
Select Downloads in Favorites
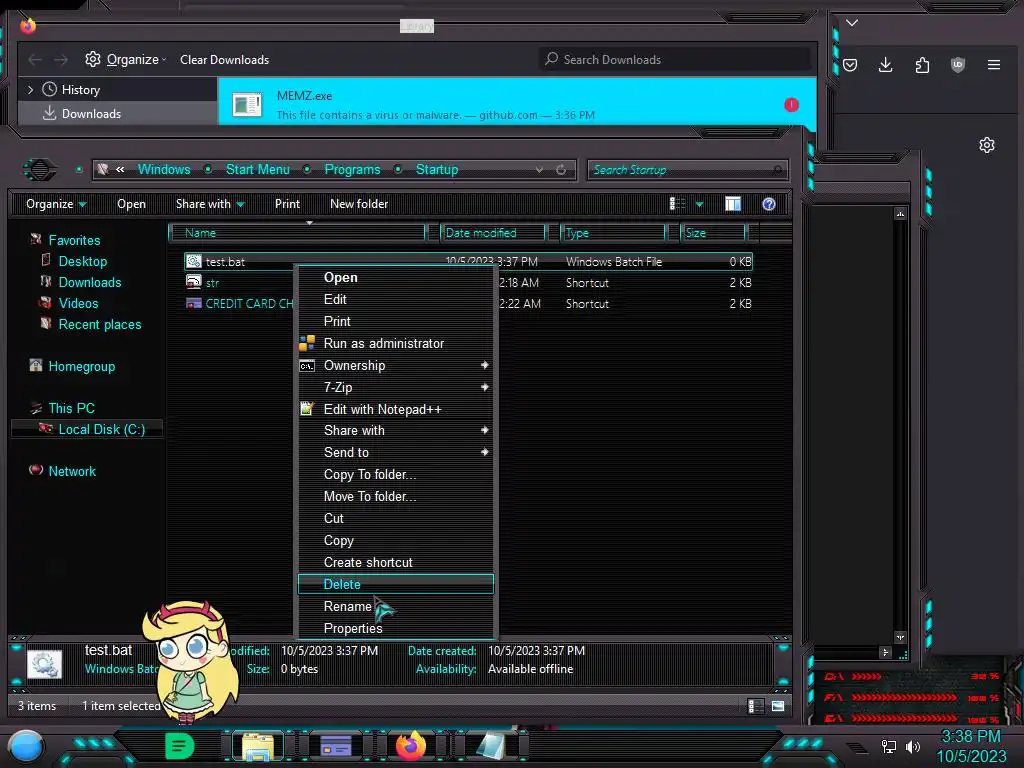pos(90,282)
